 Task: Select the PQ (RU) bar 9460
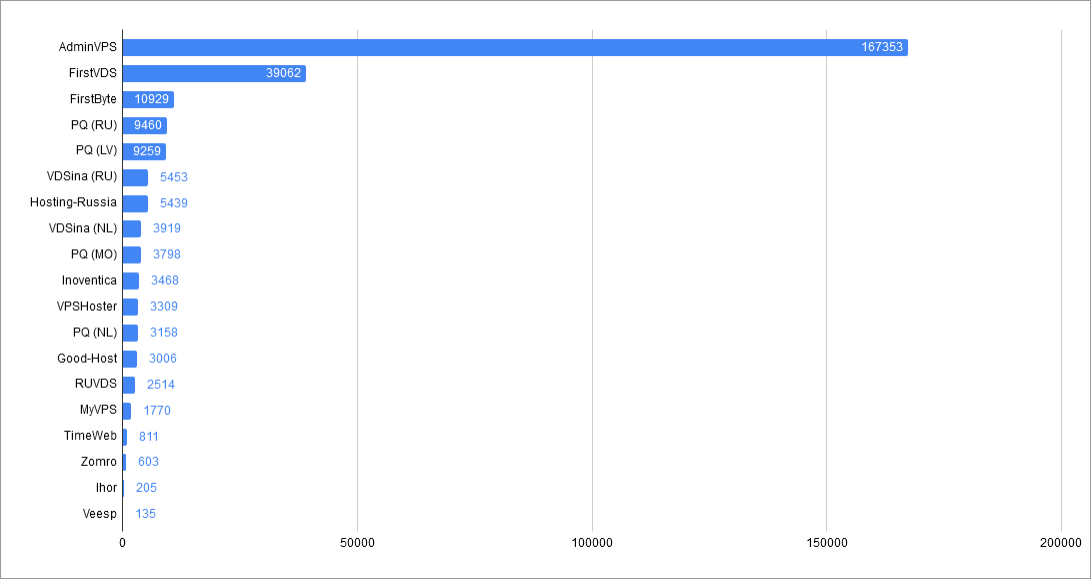(145, 125)
